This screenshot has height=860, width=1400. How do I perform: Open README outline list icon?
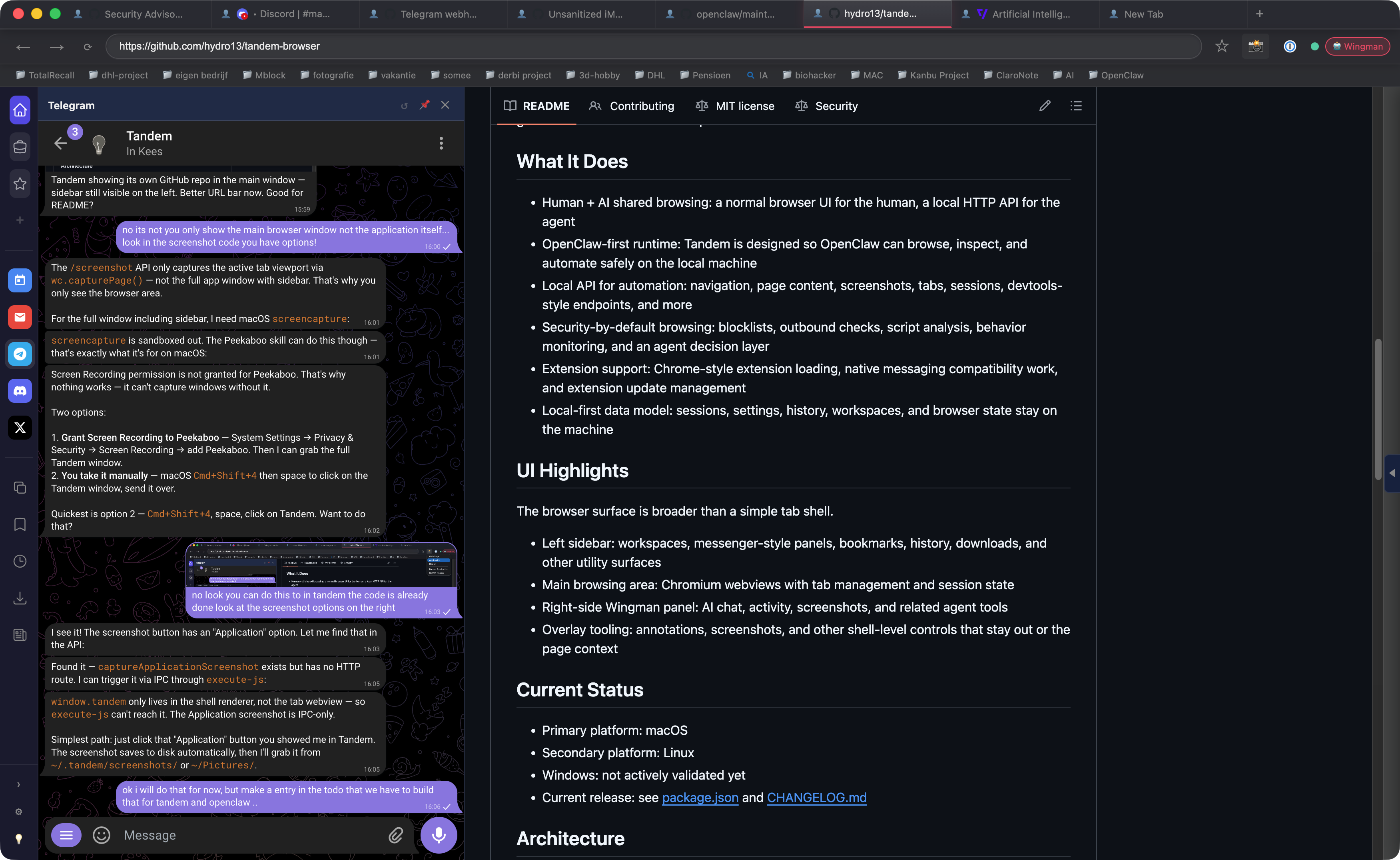coord(1076,106)
